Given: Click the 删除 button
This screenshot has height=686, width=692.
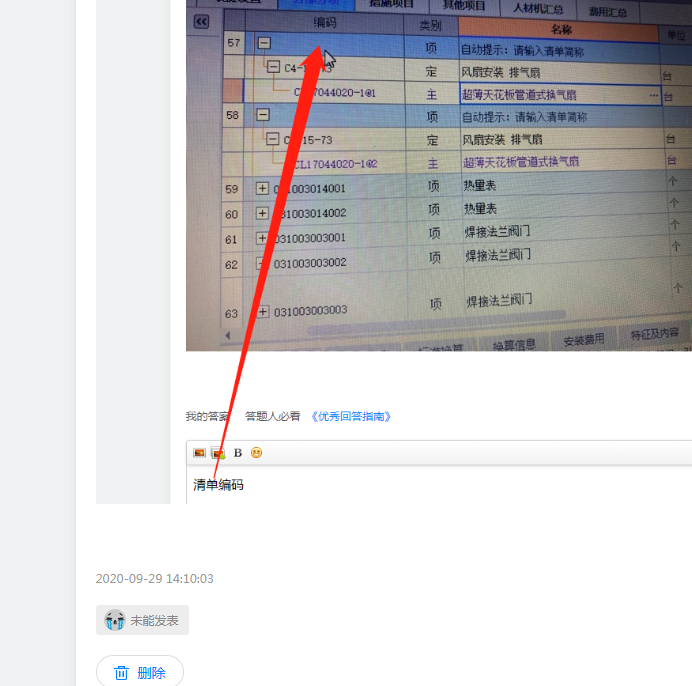Looking at the screenshot, I should coord(139,671).
